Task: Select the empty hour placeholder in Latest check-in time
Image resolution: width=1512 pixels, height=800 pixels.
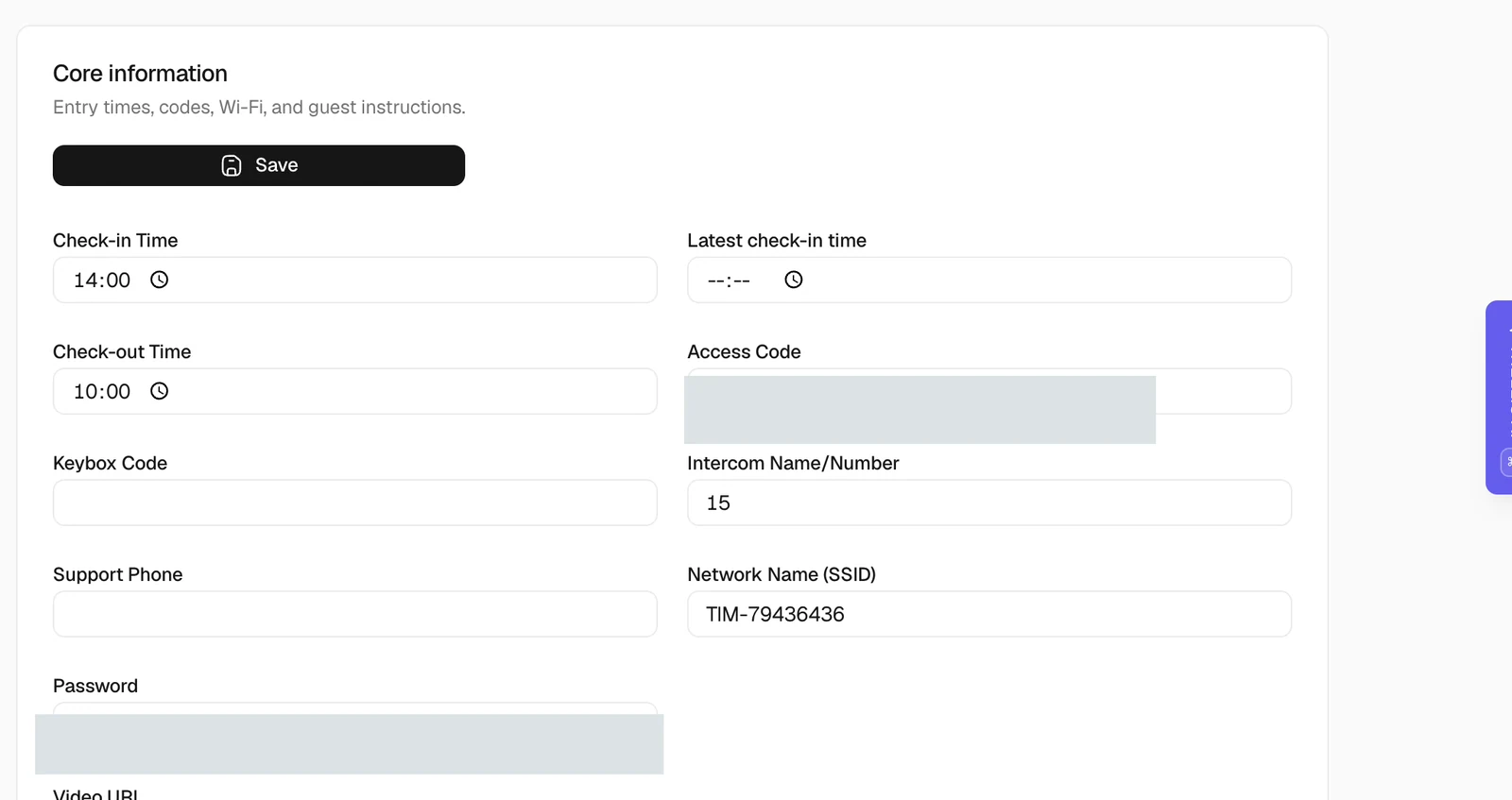Action: click(715, 281)
